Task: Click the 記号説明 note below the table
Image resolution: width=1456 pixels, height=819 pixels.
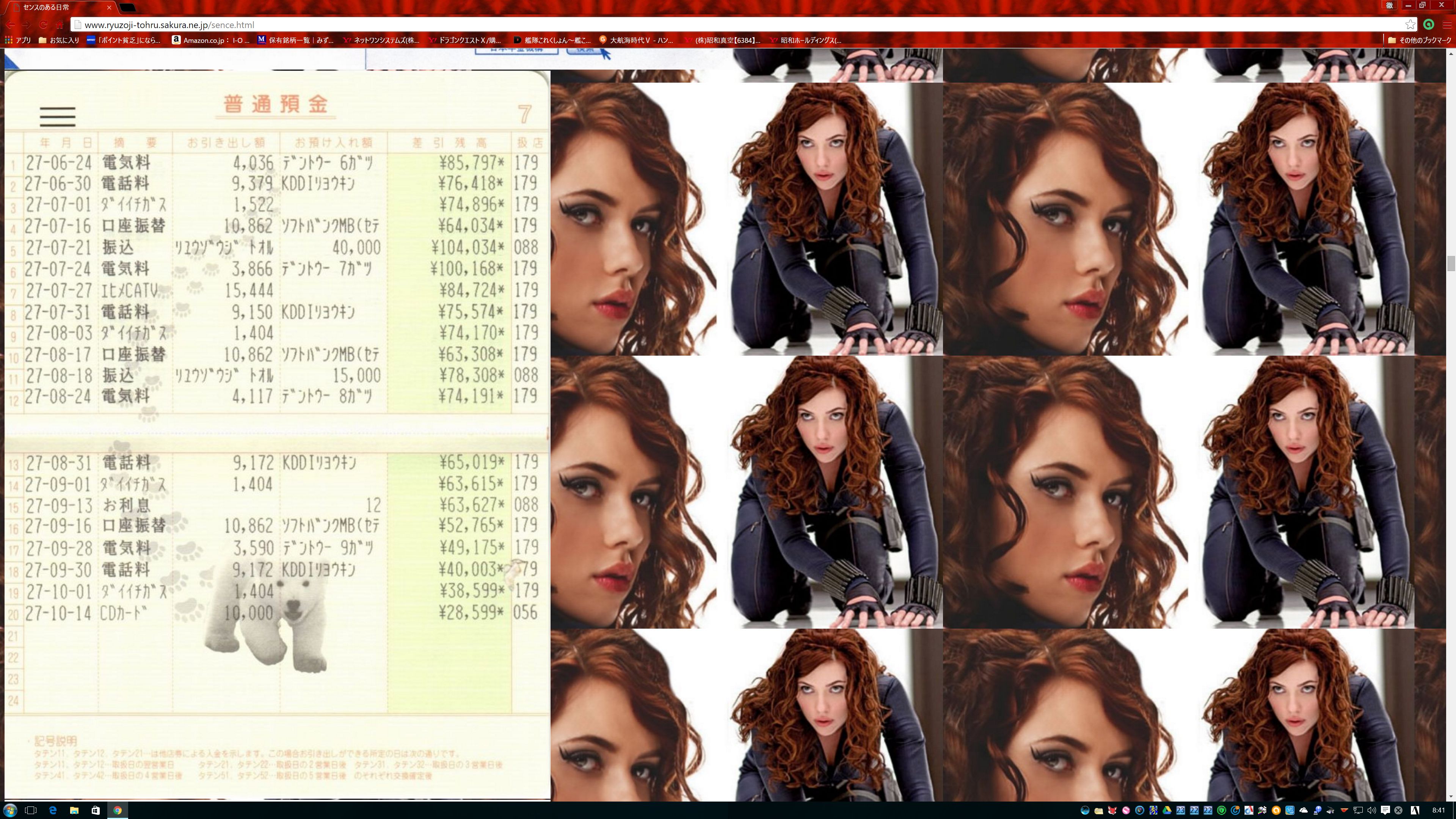Action: click(55, 741)
